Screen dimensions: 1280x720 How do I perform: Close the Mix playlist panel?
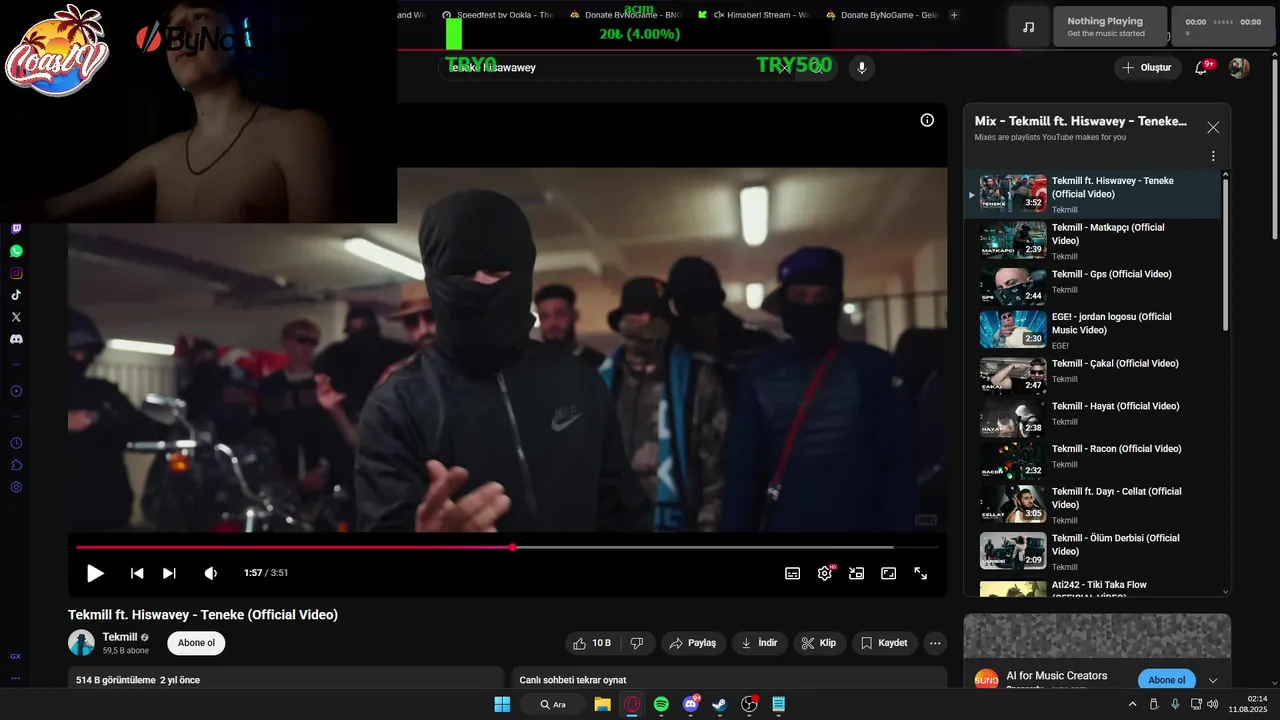pos(1213,127)
